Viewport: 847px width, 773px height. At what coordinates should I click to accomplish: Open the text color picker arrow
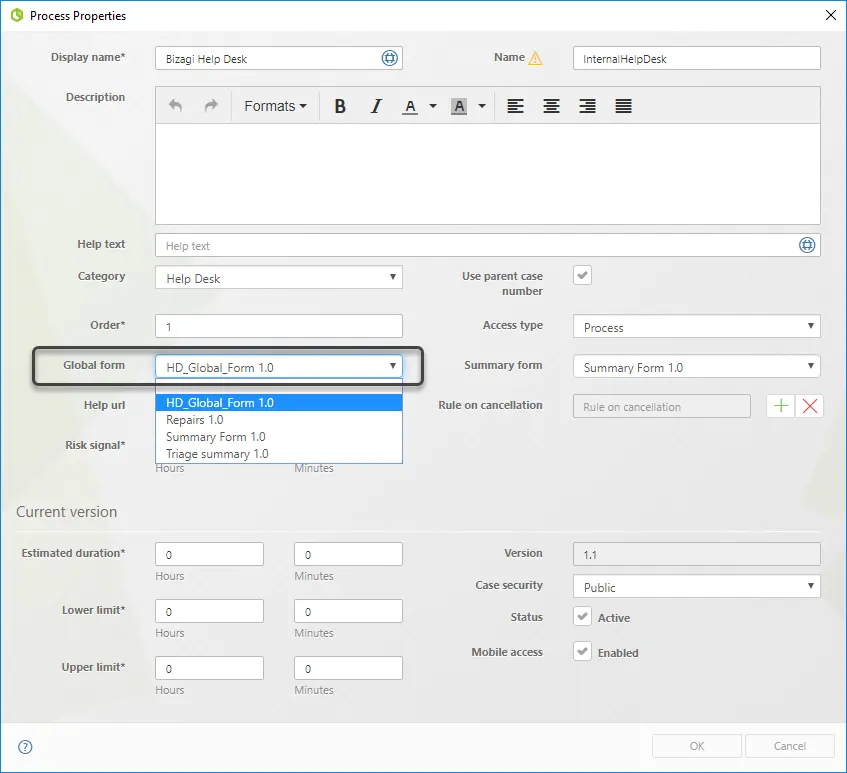[433, 106]
